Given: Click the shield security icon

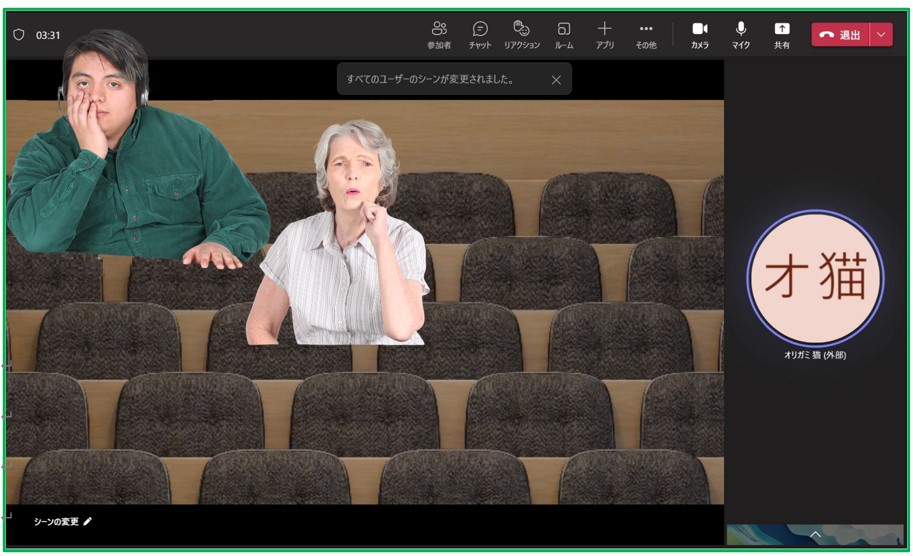Looking at the screenshot, I should pos(18,35).
